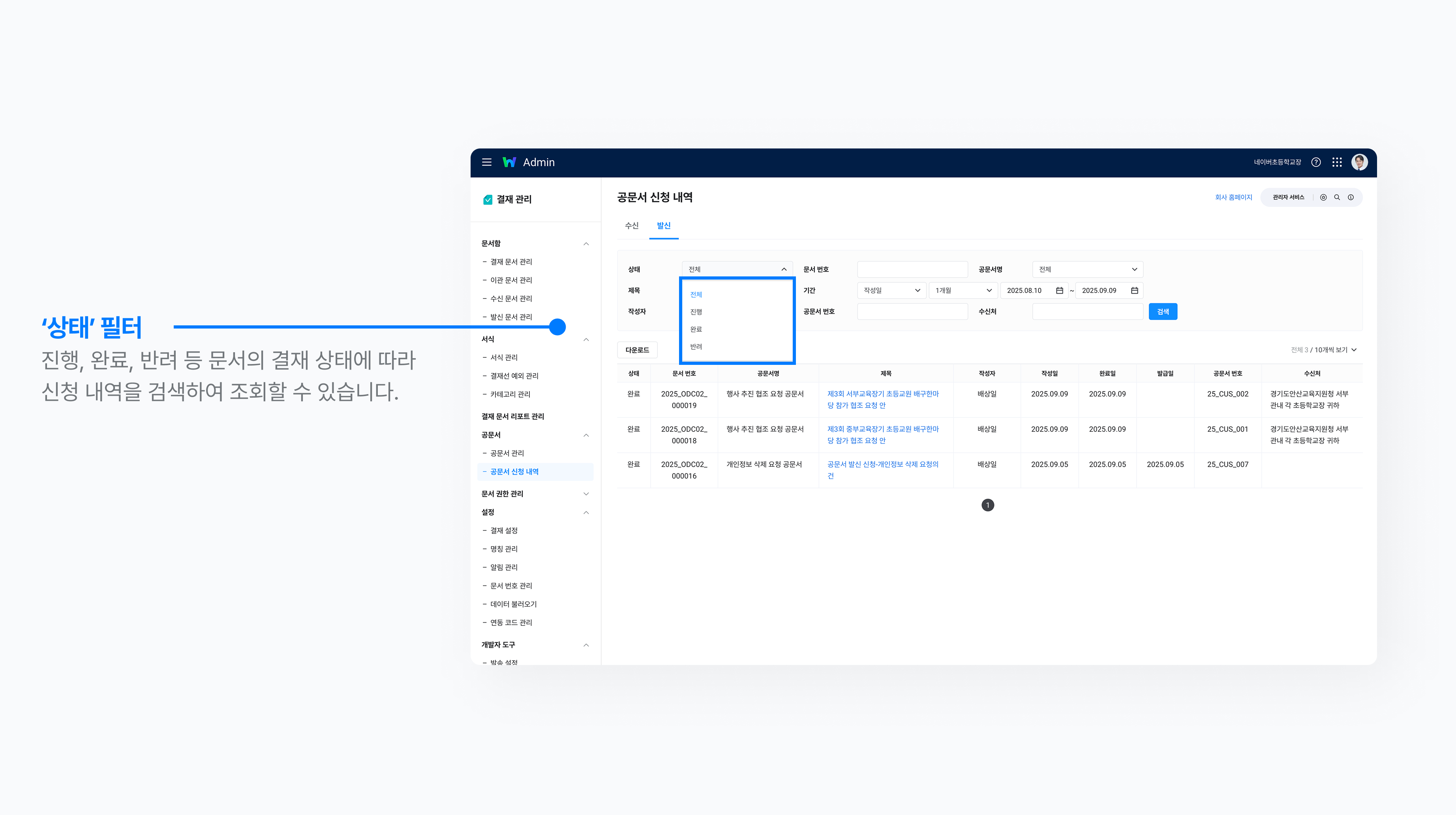Click the favorites star icon
The height and width of the screenshot is (815, 1456).
tap(1323, 197)
